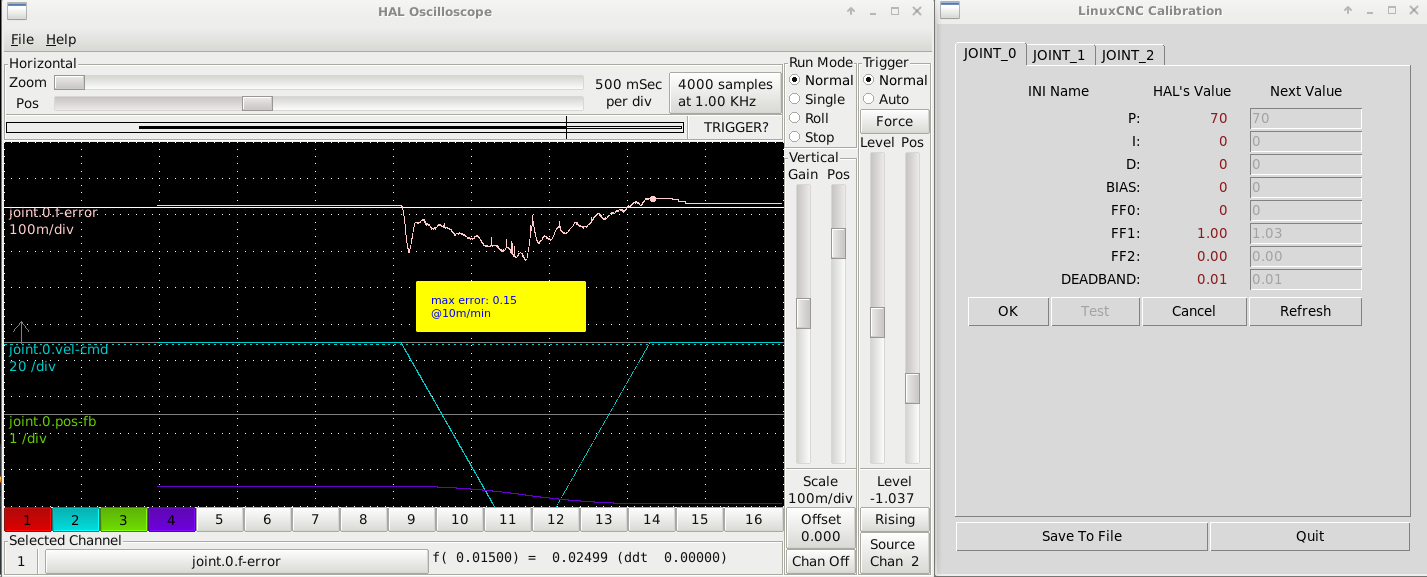Click the Horizontal Pos slider handle

coord(257,103)
